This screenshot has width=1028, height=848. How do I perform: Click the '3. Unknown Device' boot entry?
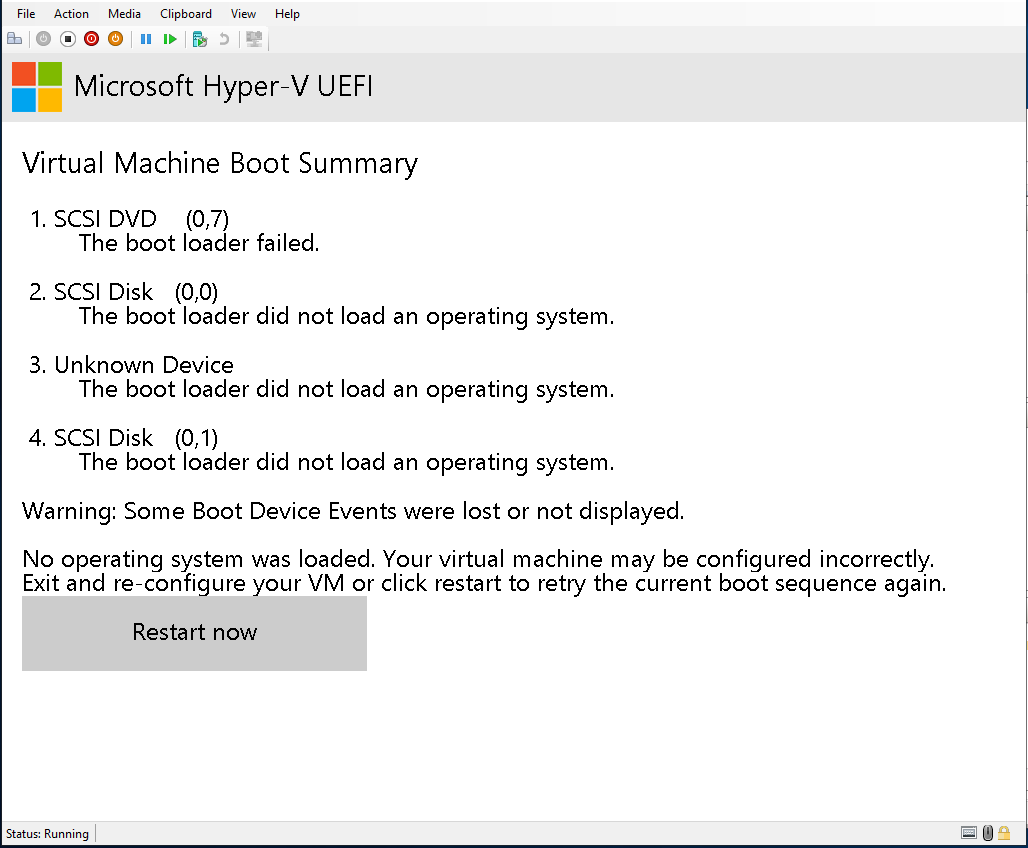tap(131, 365)
